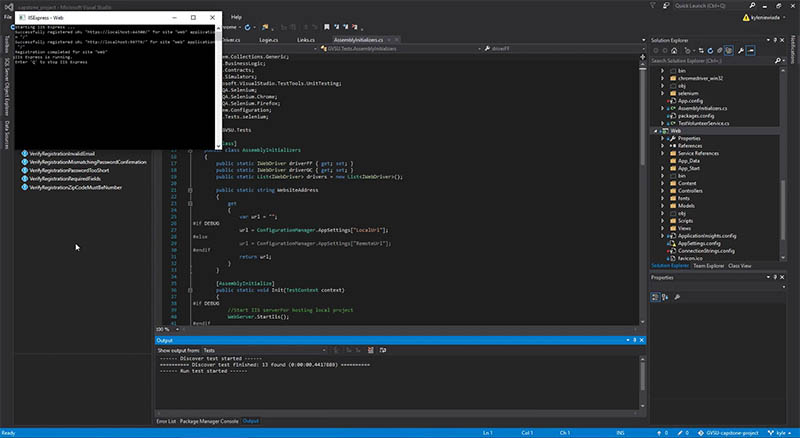
Task: Click Clear All icon in Output toolbar
Action: 370,351
